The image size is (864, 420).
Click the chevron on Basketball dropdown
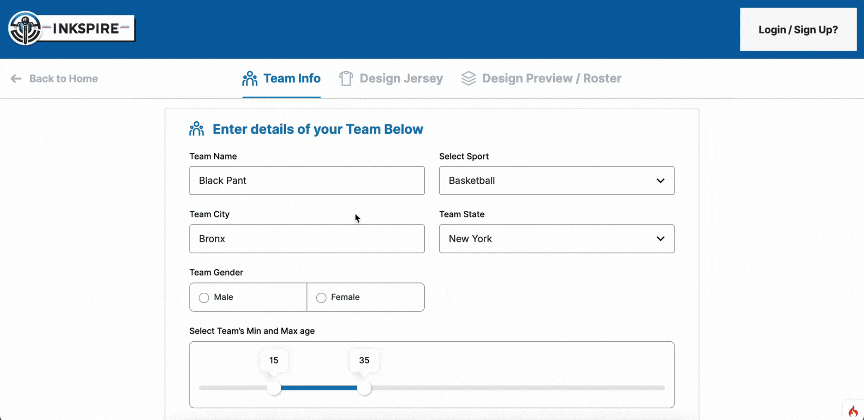point(660,181)
